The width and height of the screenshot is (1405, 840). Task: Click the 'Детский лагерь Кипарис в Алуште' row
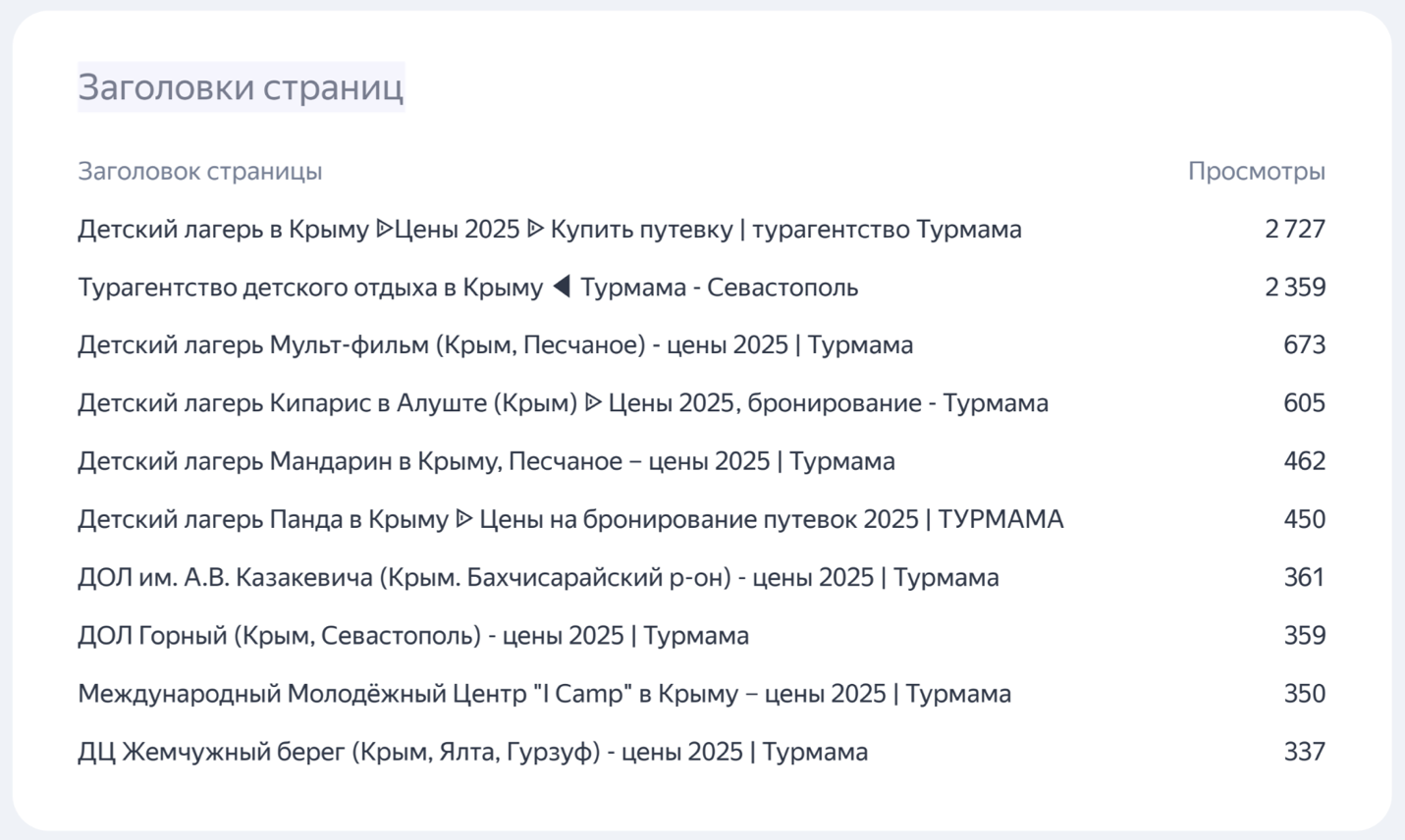563,403
